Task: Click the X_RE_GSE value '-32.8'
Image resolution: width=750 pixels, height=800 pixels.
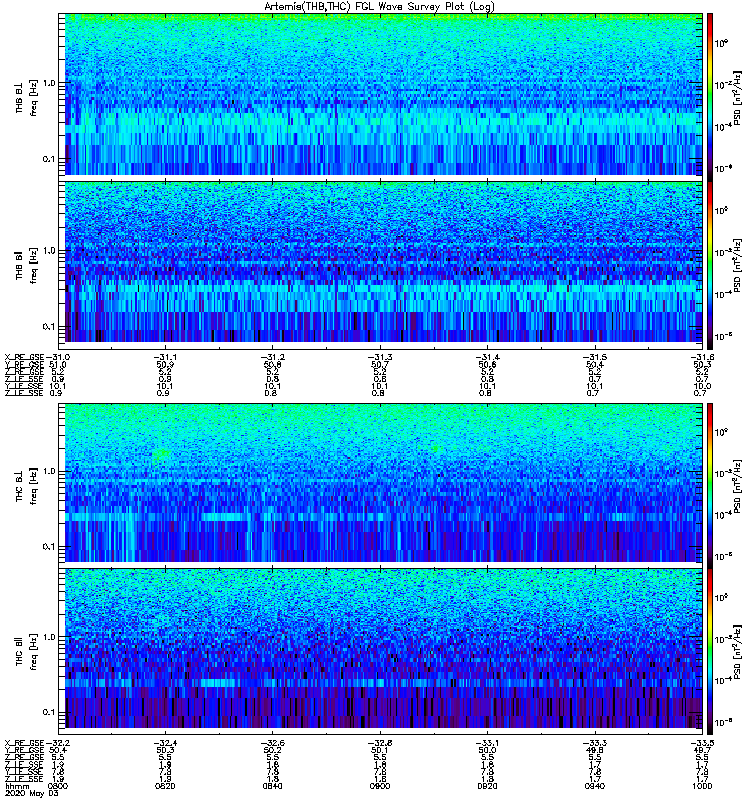Action: click(380, 743)
